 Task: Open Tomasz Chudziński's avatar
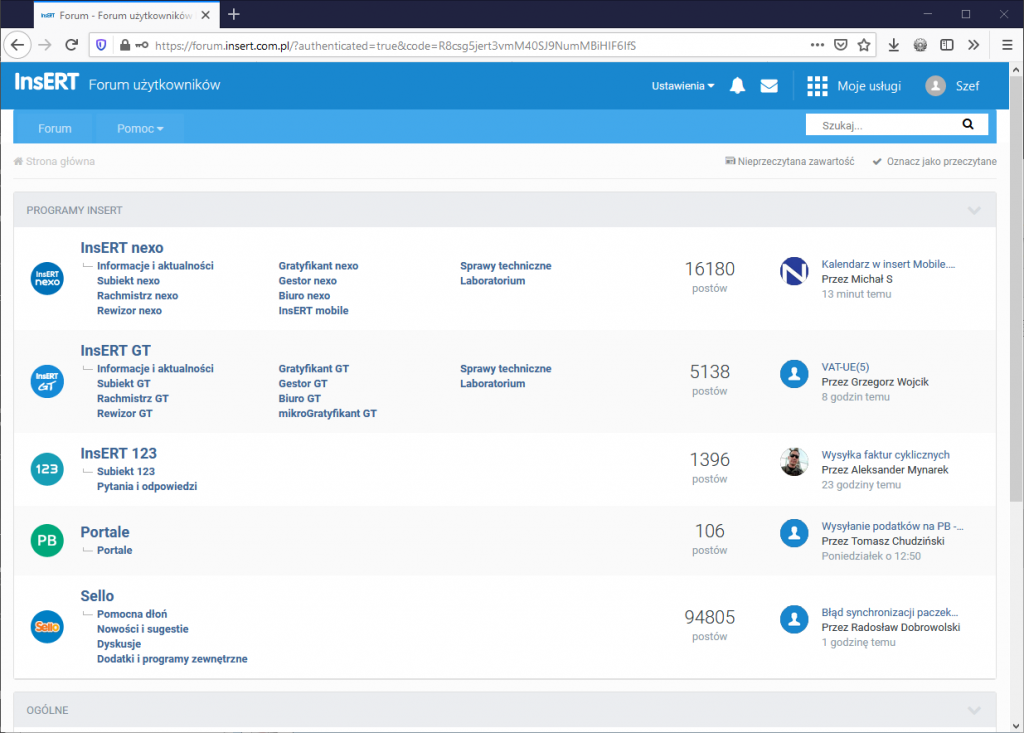(x=794, y=533)
